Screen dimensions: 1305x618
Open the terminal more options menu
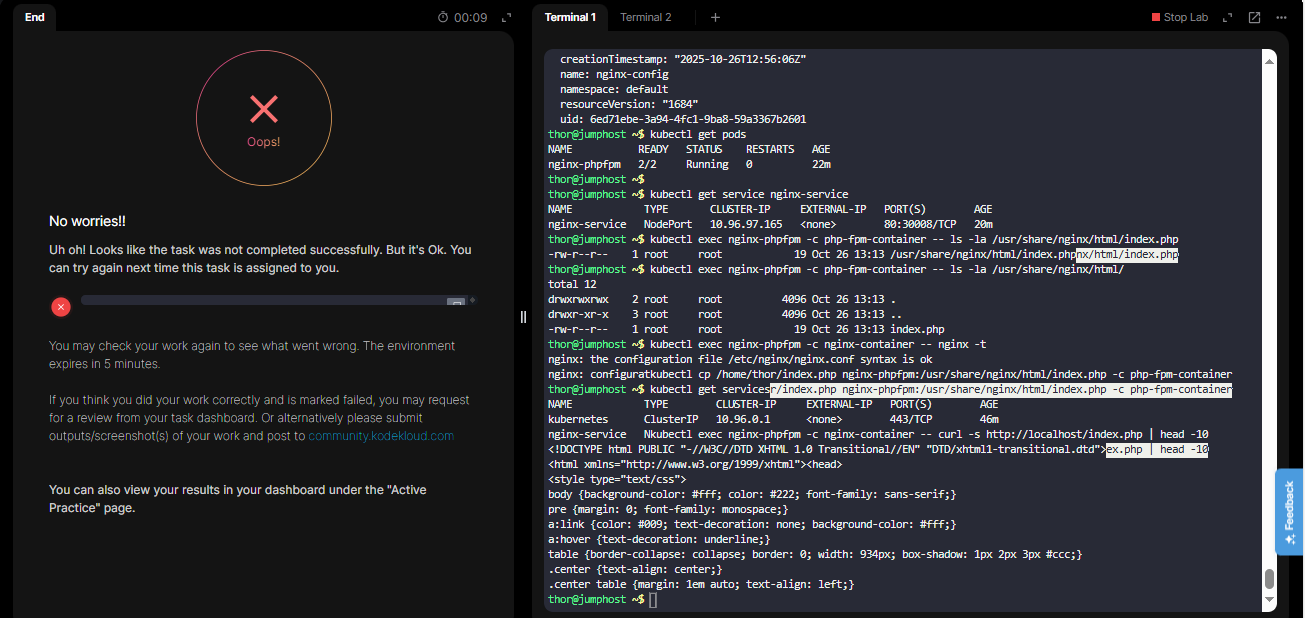coord(1281,17)
